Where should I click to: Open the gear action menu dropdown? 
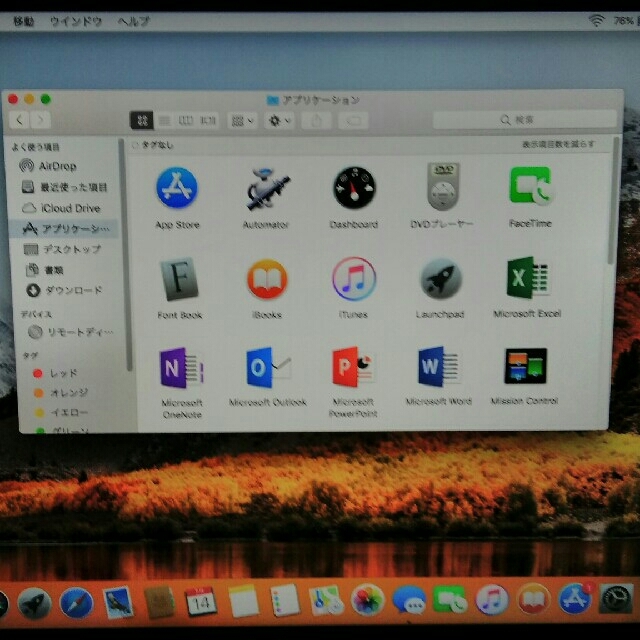point(279,121)
